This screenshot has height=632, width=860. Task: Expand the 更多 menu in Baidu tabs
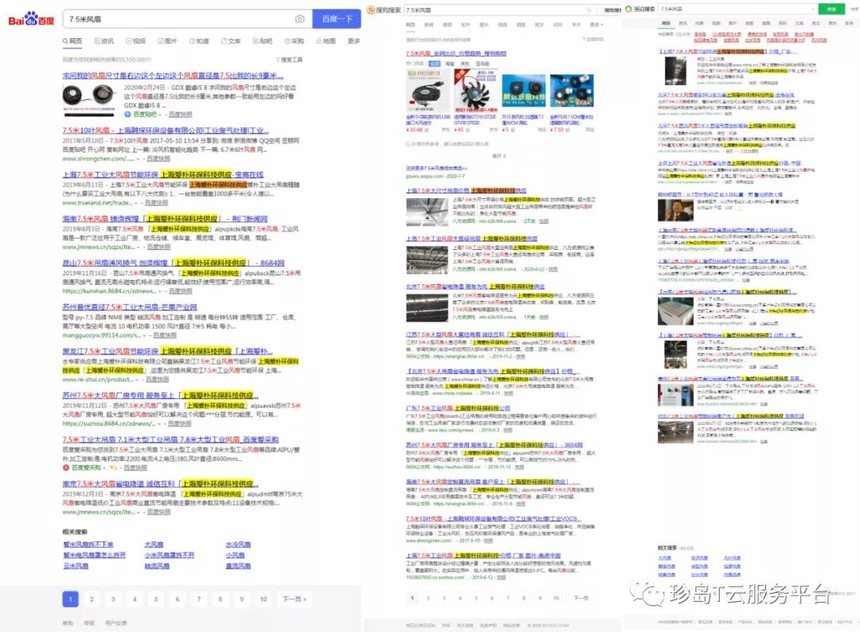[354, 41]
